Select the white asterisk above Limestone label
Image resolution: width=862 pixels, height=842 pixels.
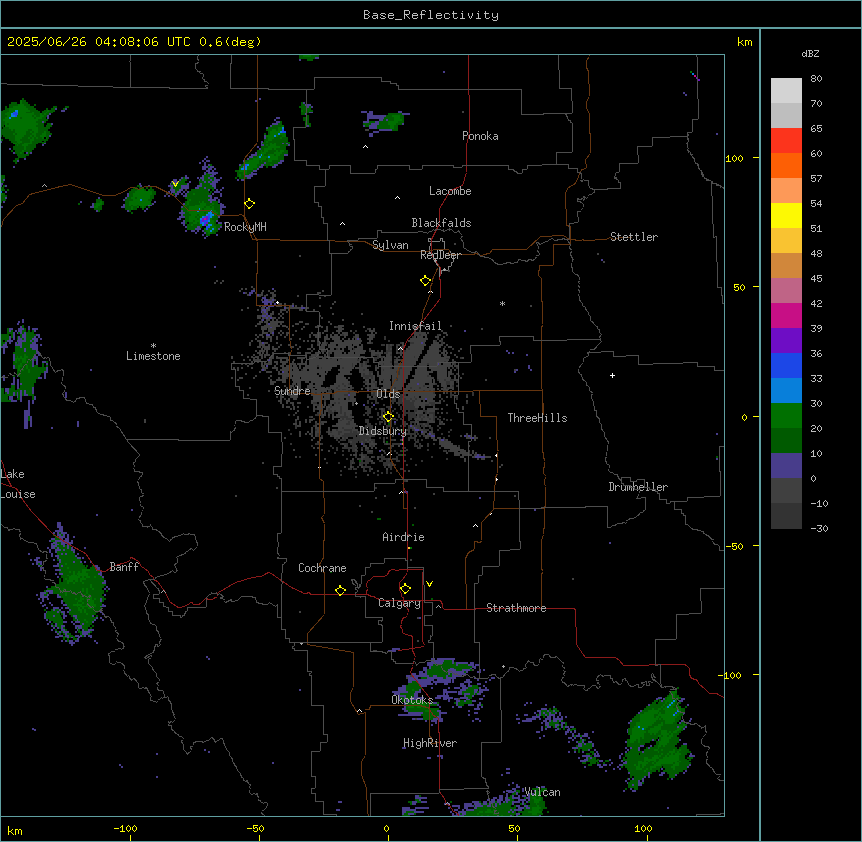(x=153, y=346)
